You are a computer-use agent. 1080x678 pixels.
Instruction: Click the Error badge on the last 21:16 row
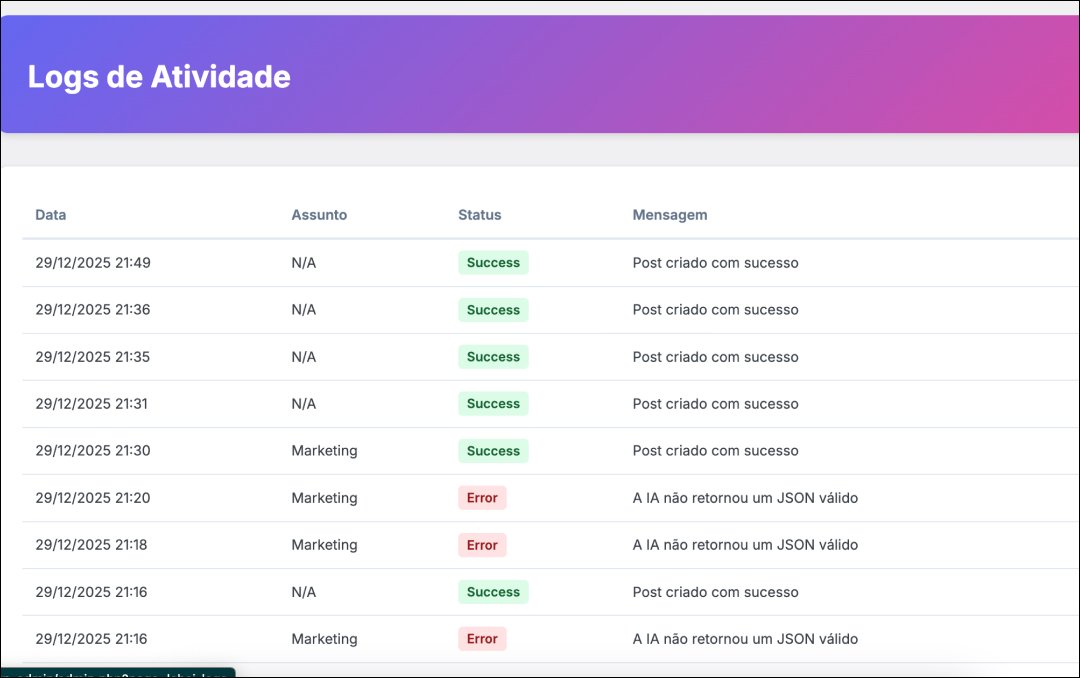[482, 638]
